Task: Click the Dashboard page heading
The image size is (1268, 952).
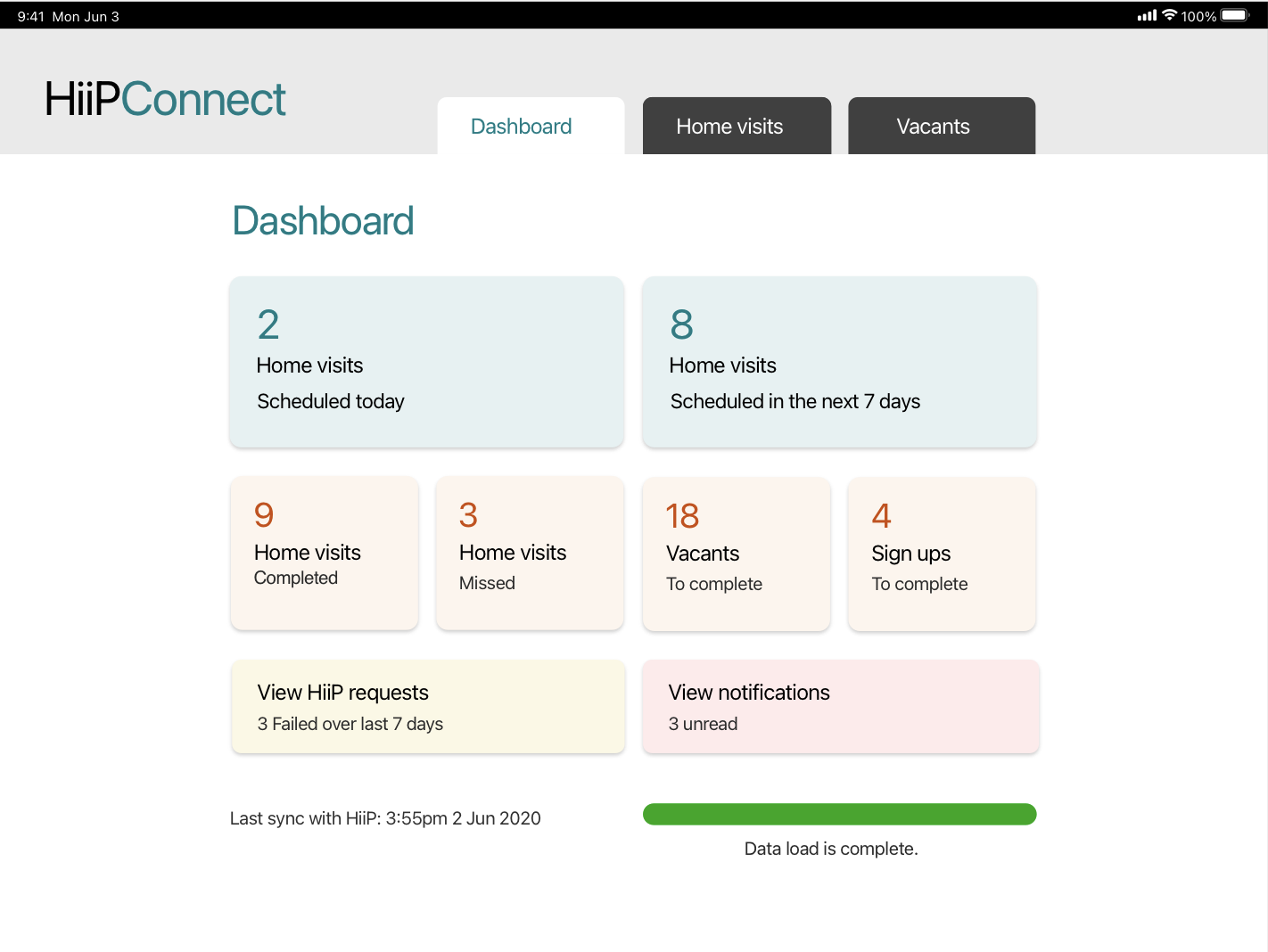Action: pyautogui.click(x=323, y=221)
